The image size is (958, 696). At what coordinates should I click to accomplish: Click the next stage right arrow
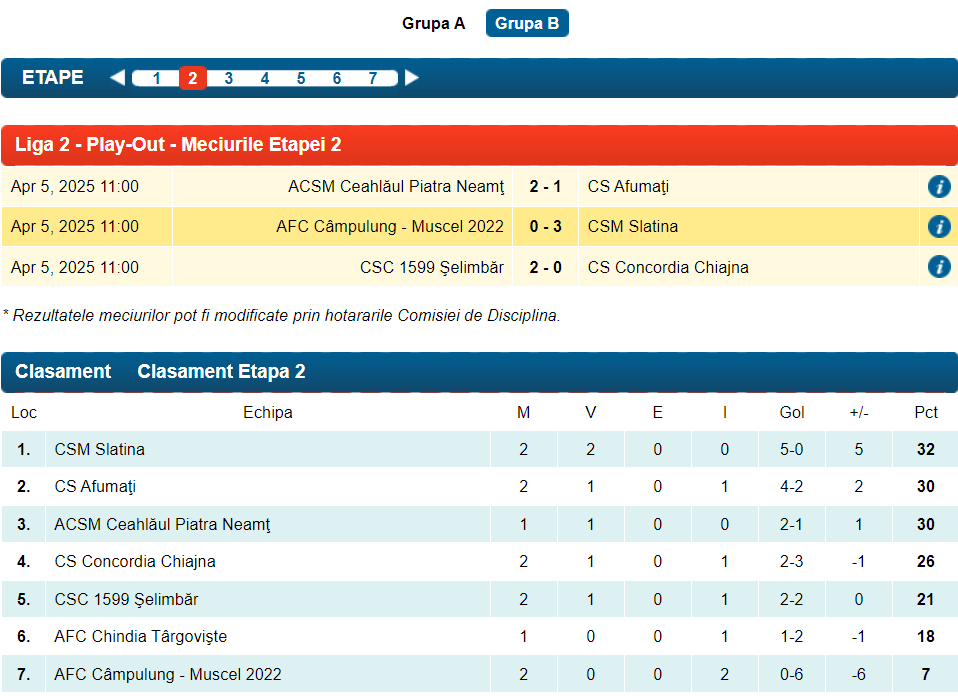(412, 78)
